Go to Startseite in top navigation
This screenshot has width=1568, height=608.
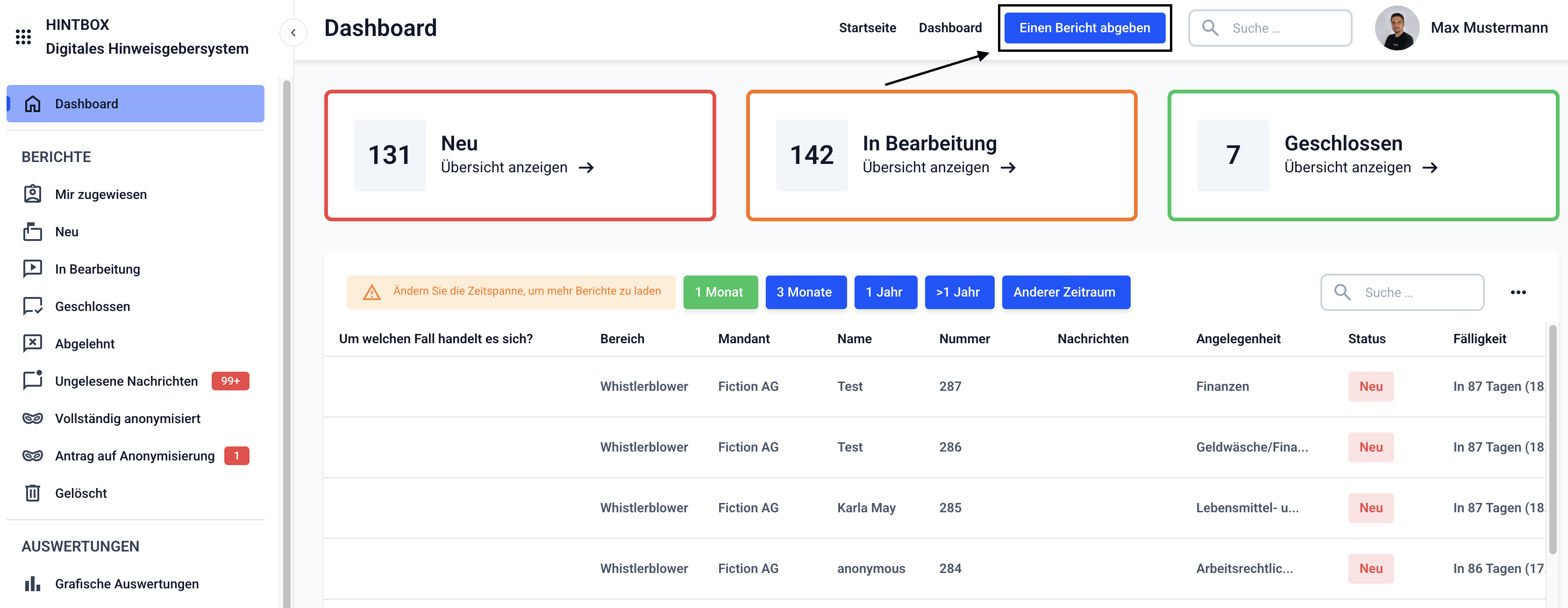point(867,28)
